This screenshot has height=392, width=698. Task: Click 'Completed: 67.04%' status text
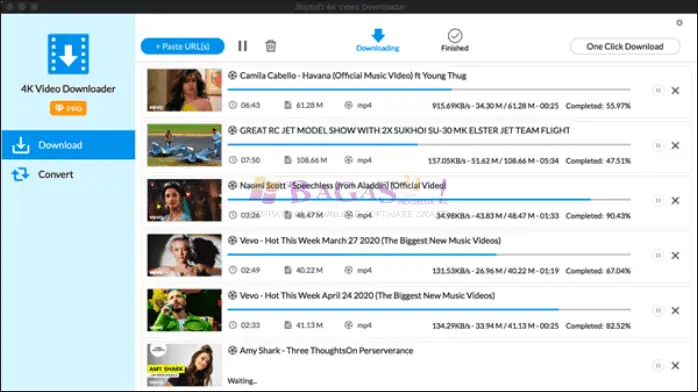tap(598, 271)
